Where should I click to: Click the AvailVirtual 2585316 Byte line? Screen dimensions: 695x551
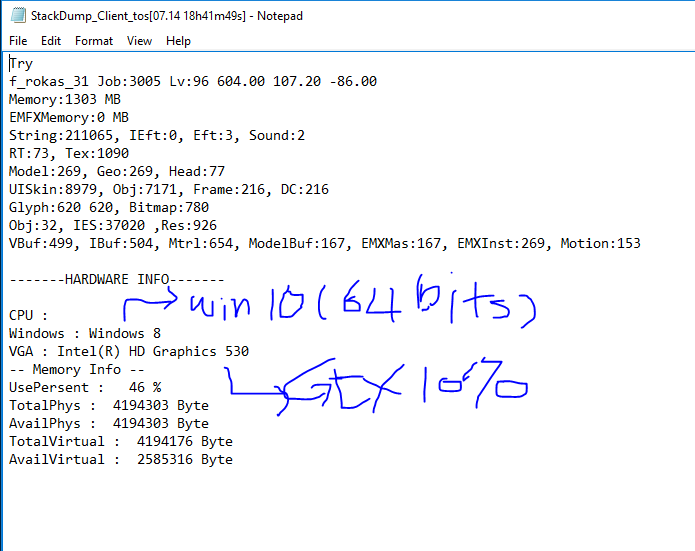point(120,459)
